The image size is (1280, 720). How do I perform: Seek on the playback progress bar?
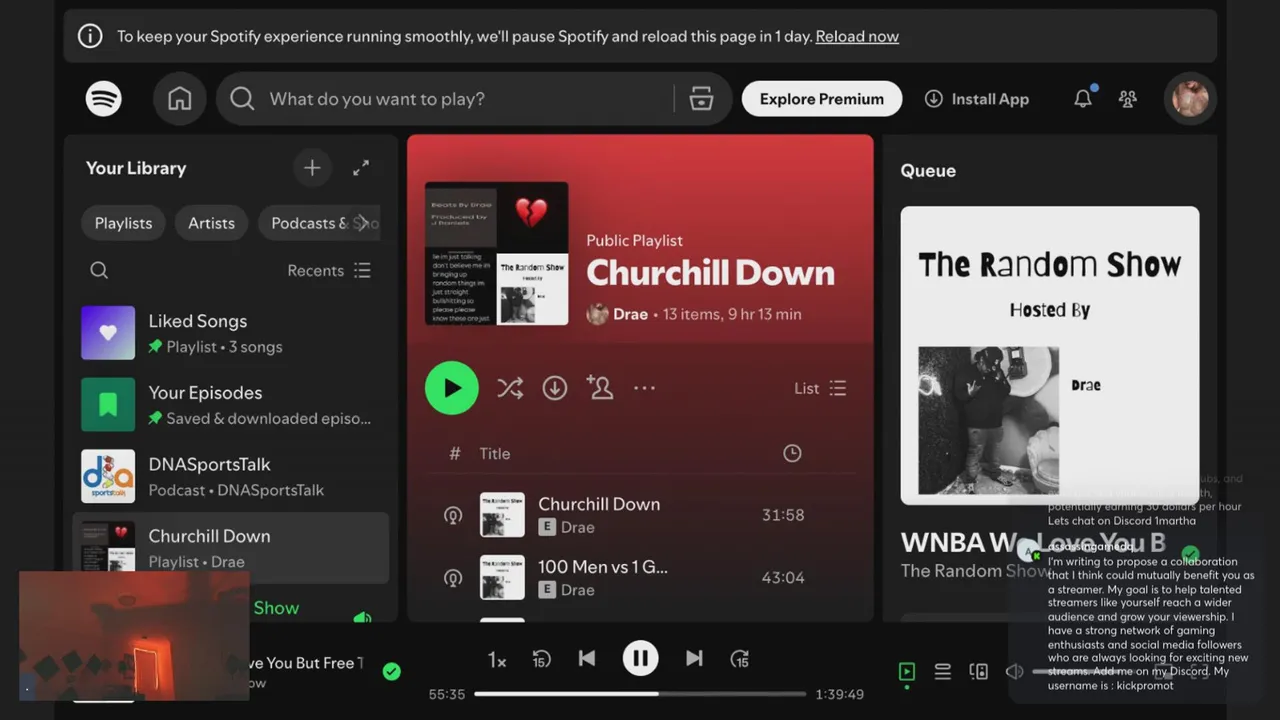pos(640,694)
